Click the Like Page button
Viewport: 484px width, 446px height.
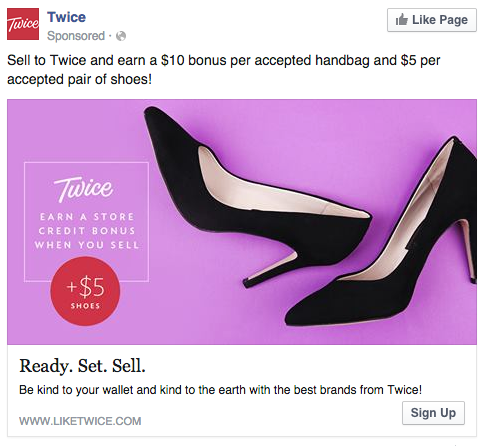click(x=432, y=20)
